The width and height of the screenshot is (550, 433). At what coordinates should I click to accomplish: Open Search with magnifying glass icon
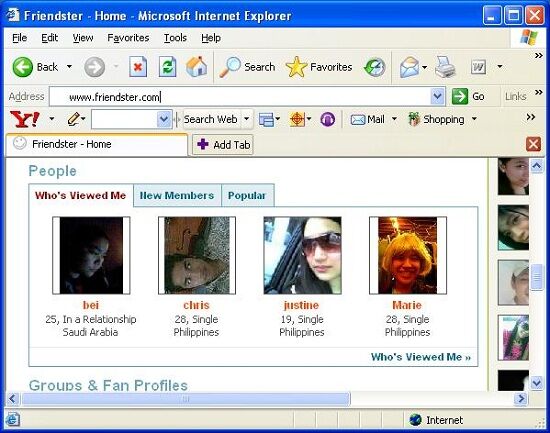click(247, 67)
